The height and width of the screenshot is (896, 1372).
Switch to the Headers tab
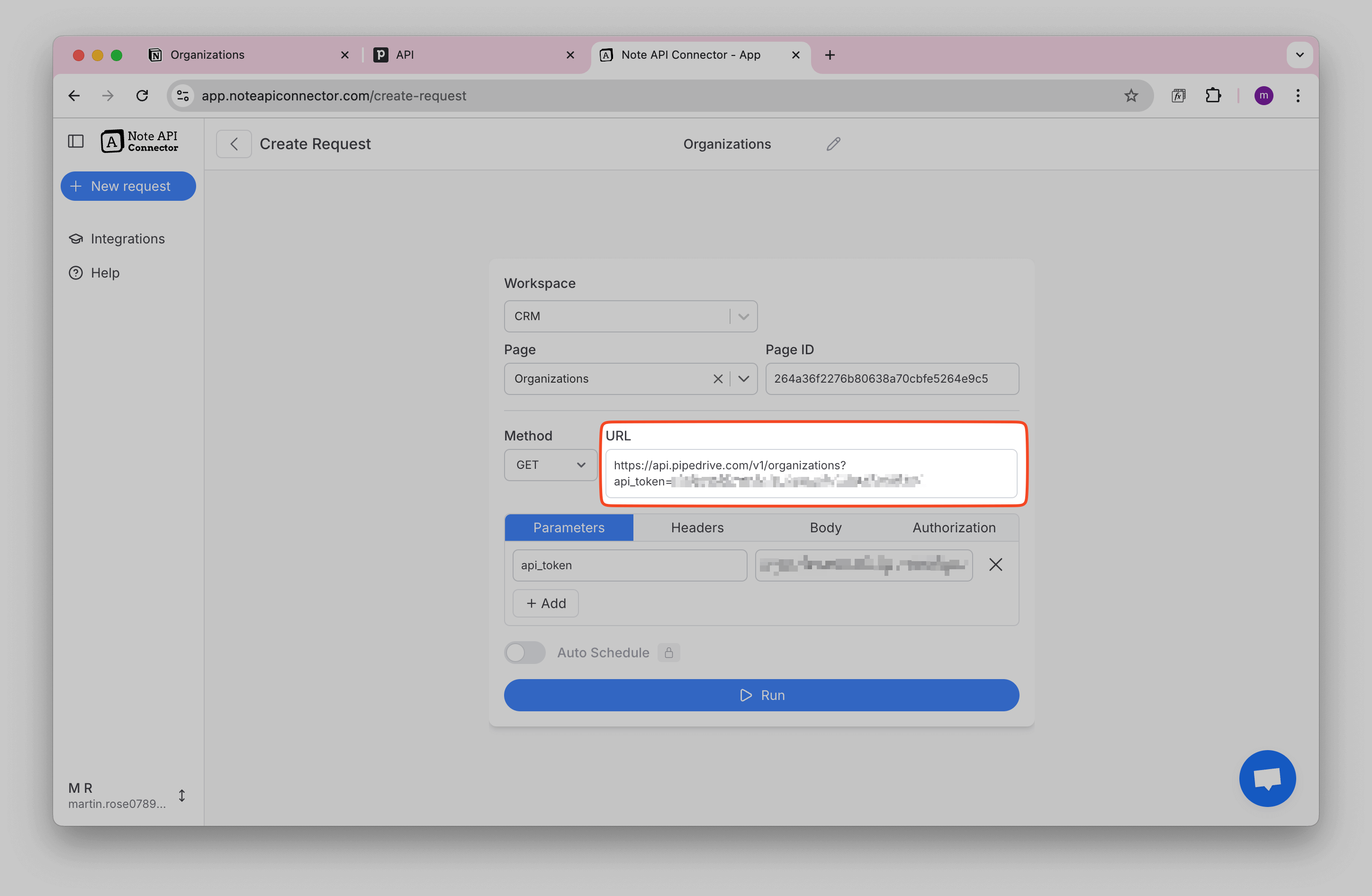point(697,527)
